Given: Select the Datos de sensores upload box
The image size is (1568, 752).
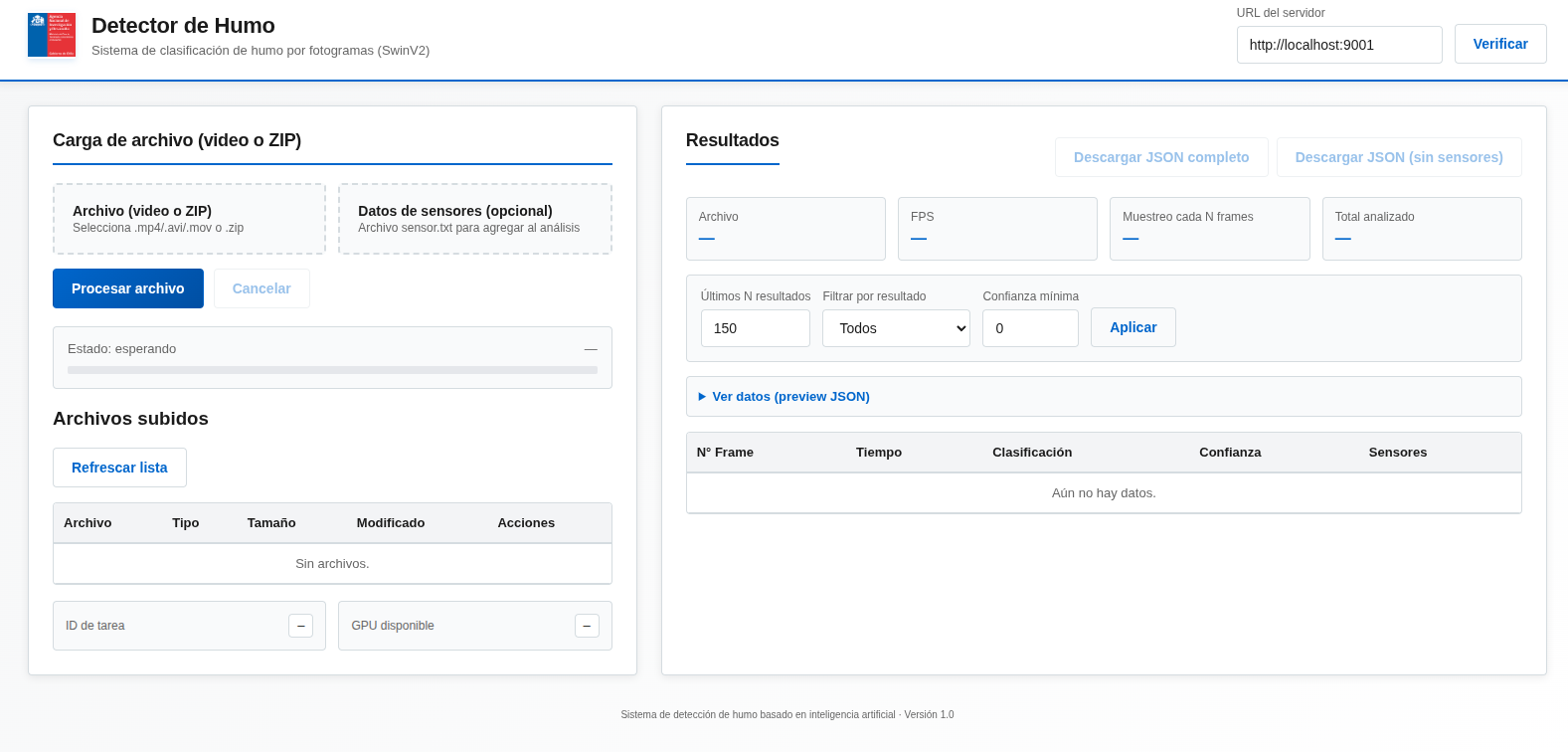Looking at the screenshot, I should pos(474,219).
